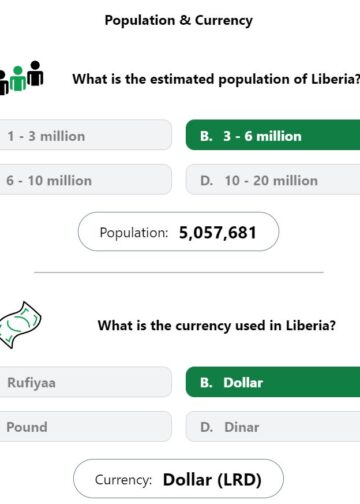Click the Currency: label in result box
The height and width of the screenshot is (504, 360).
(123, 480)
